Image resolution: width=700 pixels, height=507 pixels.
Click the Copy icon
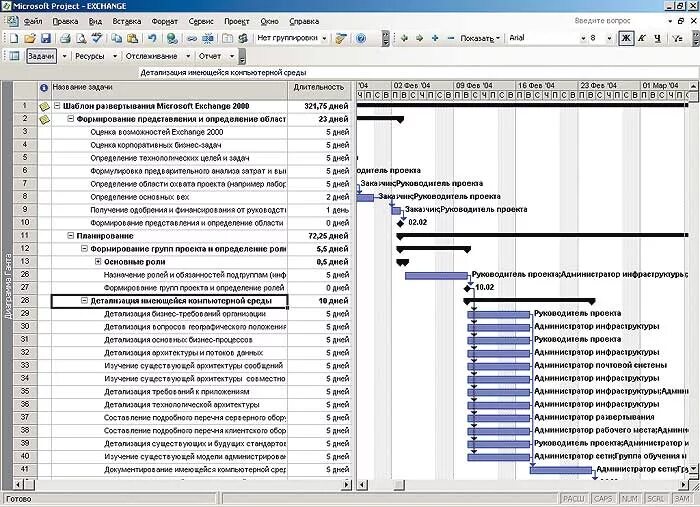[117, 38]
